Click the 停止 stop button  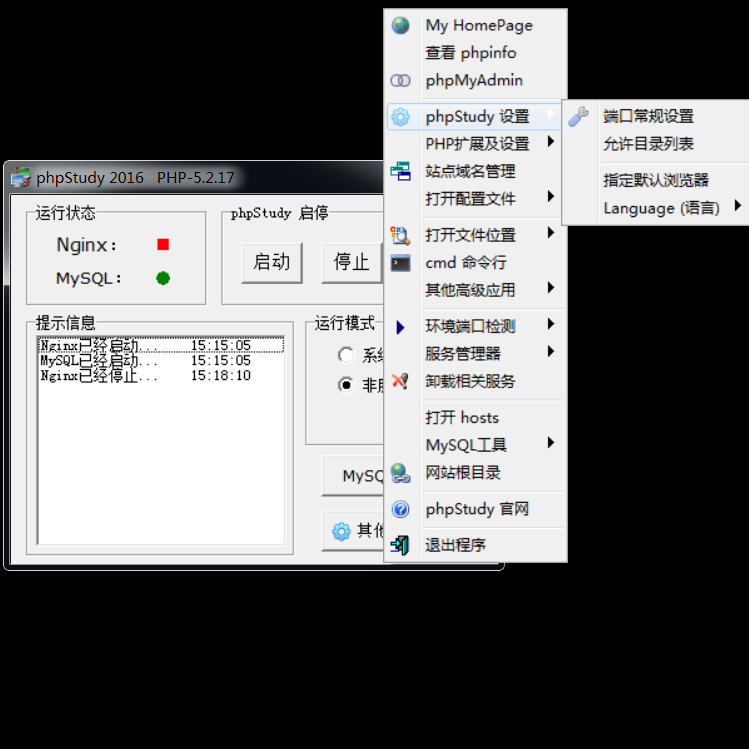coord(352,263)
